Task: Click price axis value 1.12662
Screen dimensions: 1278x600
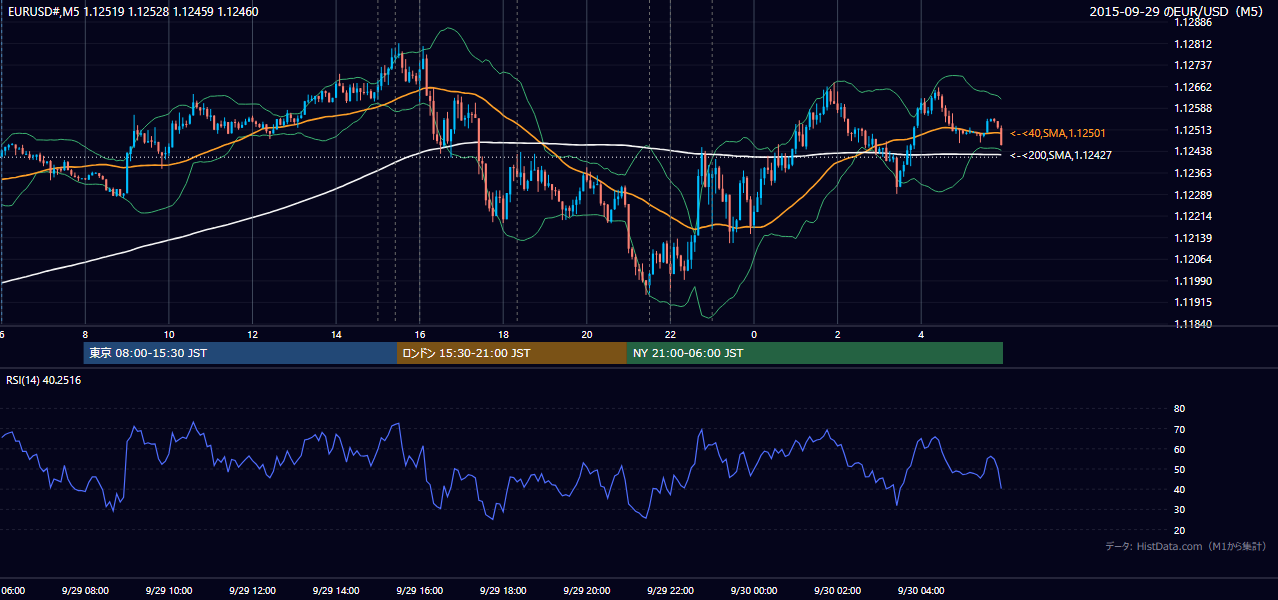Action: click(1194, 87)
